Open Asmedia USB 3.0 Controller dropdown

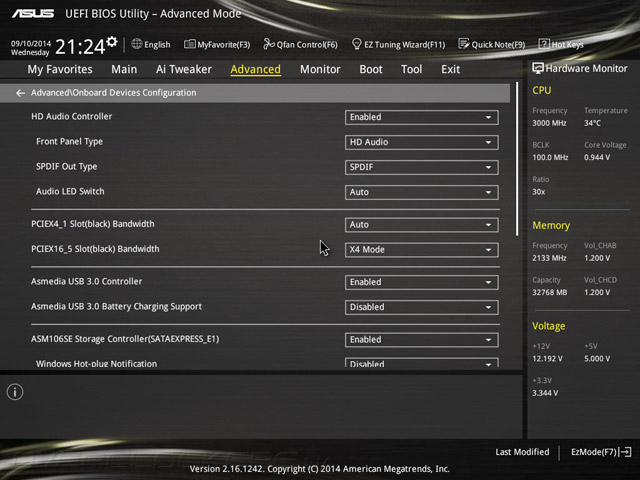[422, 282]
